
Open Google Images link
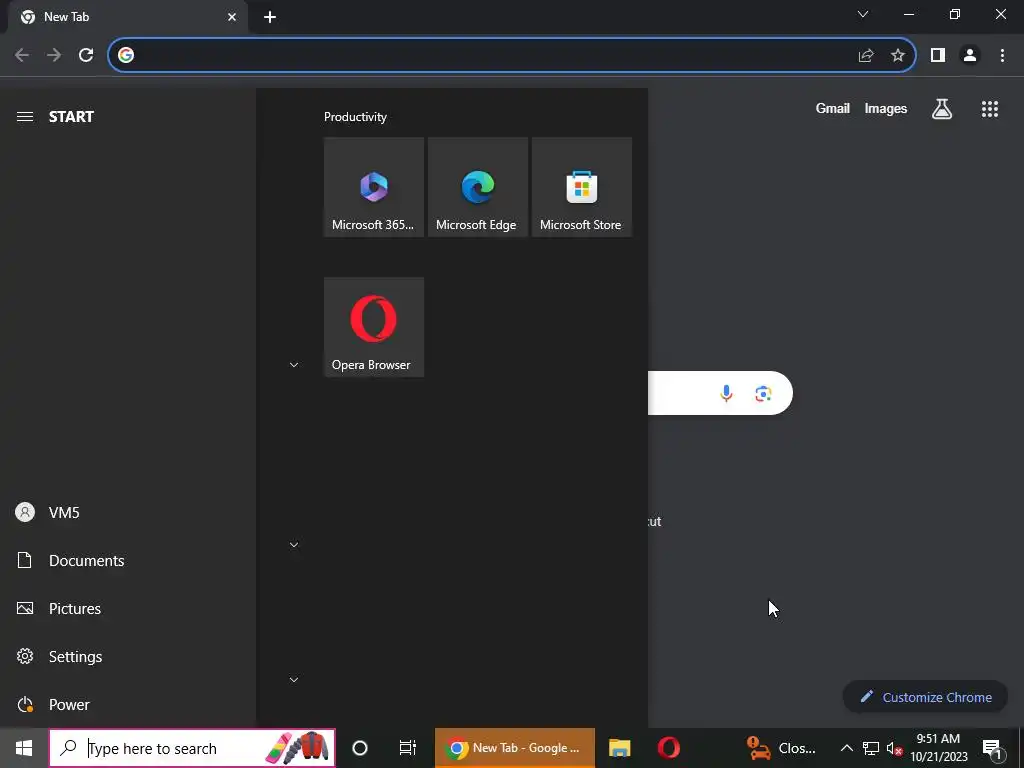click(886, 108)
